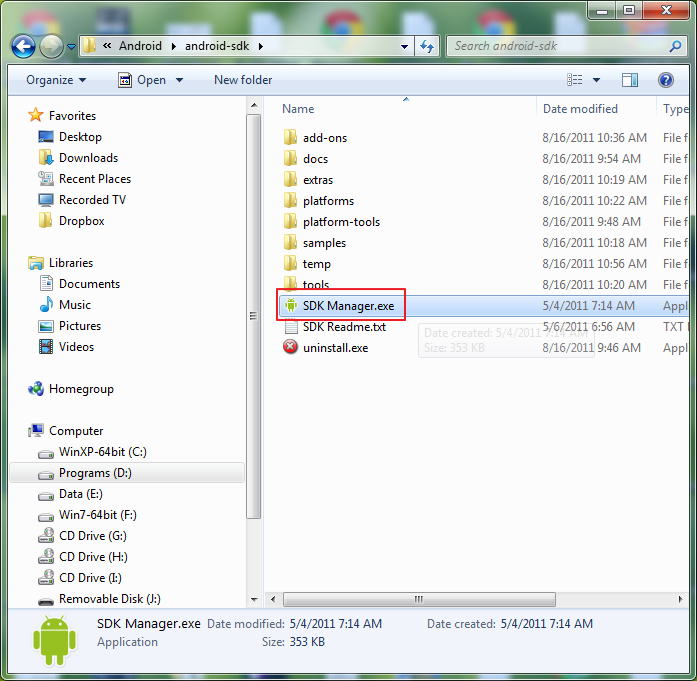Screen dimensions: 697x681
Task: Expand the arrow after Android breadcrumb
Action: [173, 46]
